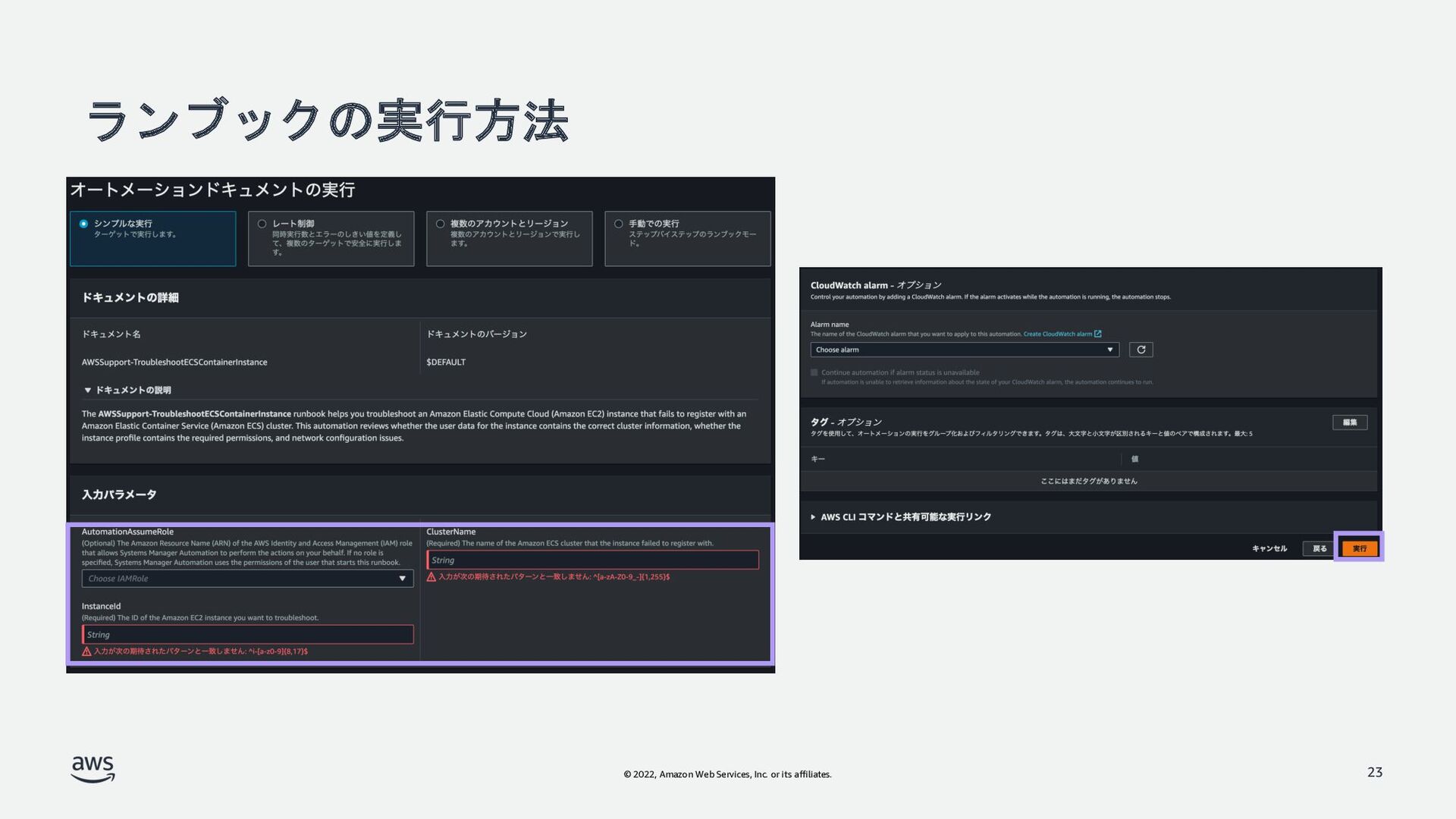
Task: Open the Choose IAMRole dropdown
Action: (247, 579)
